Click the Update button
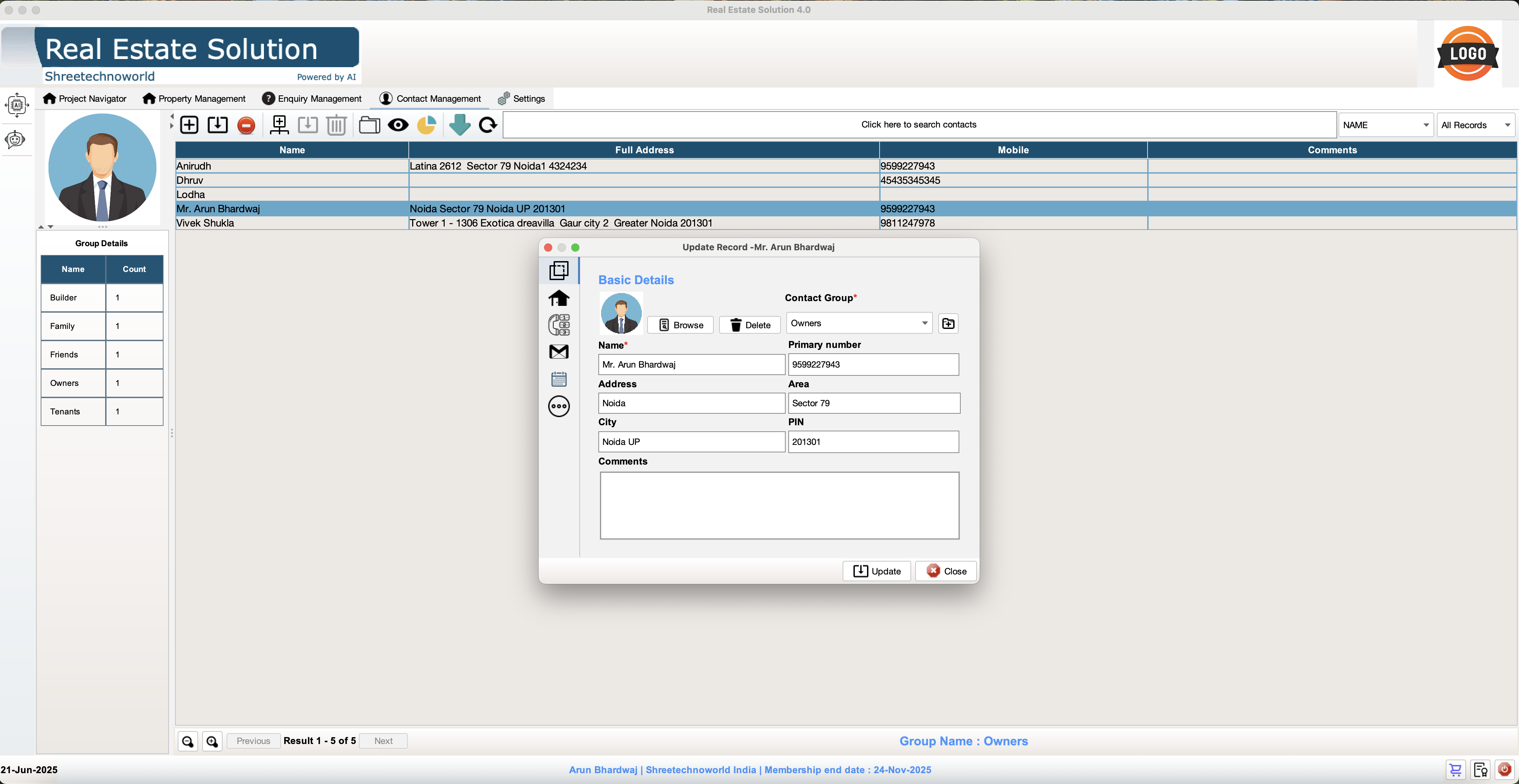This screenshot has height=784, width=1519. click(x=877, y=571)
